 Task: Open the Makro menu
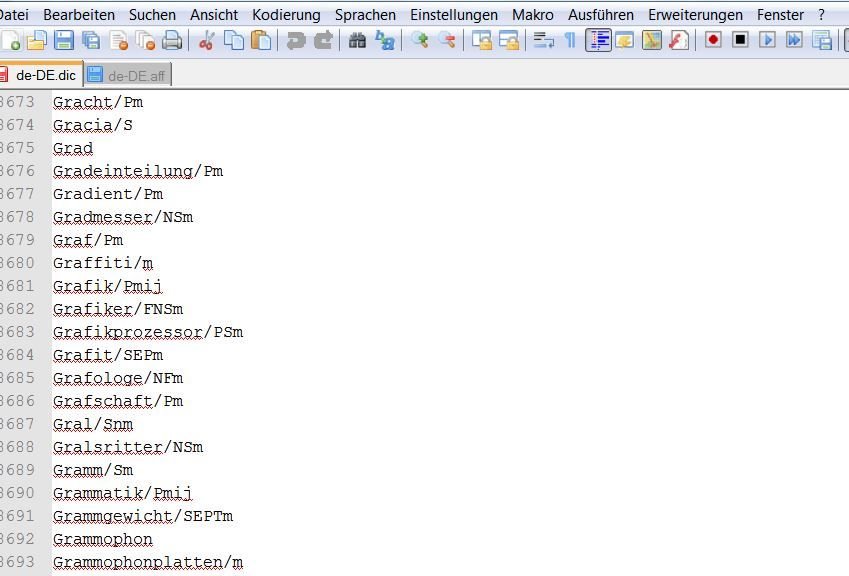click(x=533, y=15)
